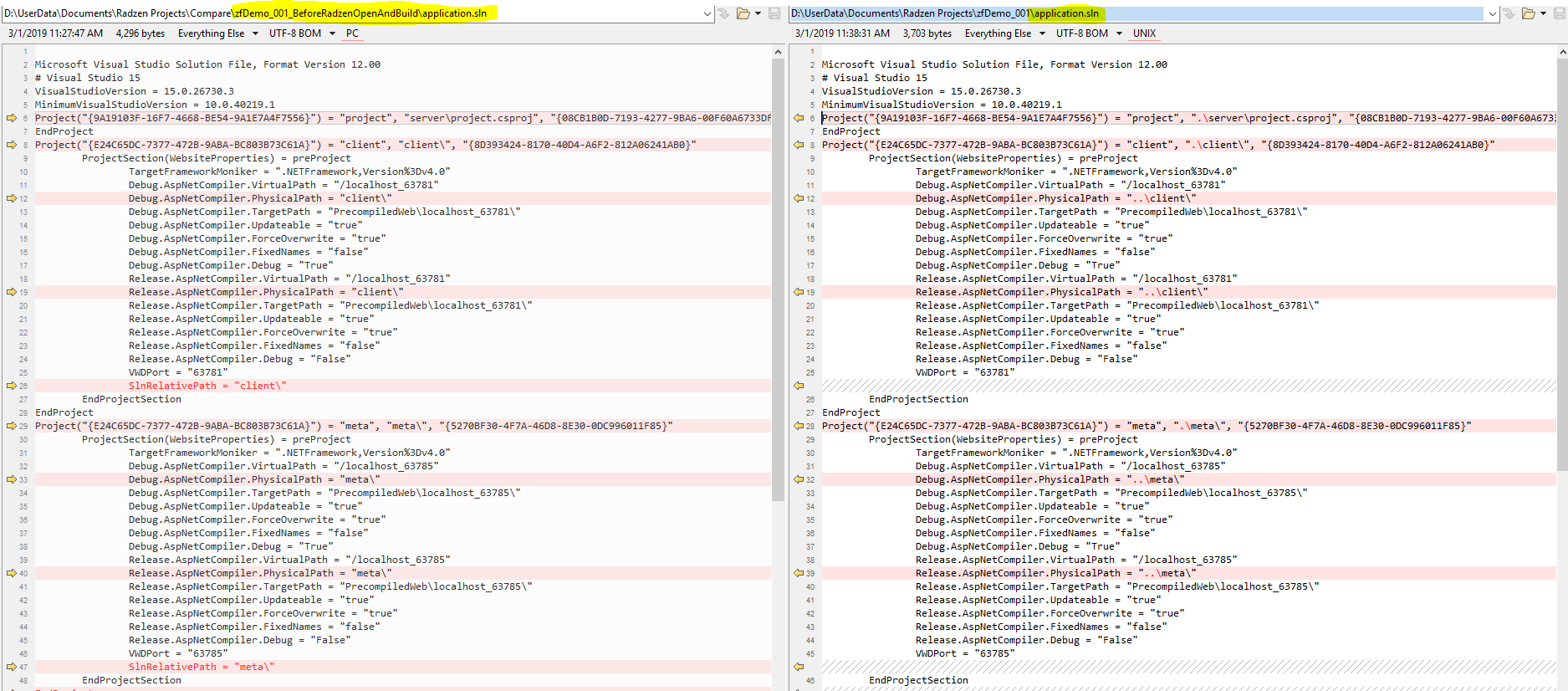The width and height of the screenshot is (1568, 691).
Task: Click the left pane vertical scrollbar thumb
Action: pos(778,279)
